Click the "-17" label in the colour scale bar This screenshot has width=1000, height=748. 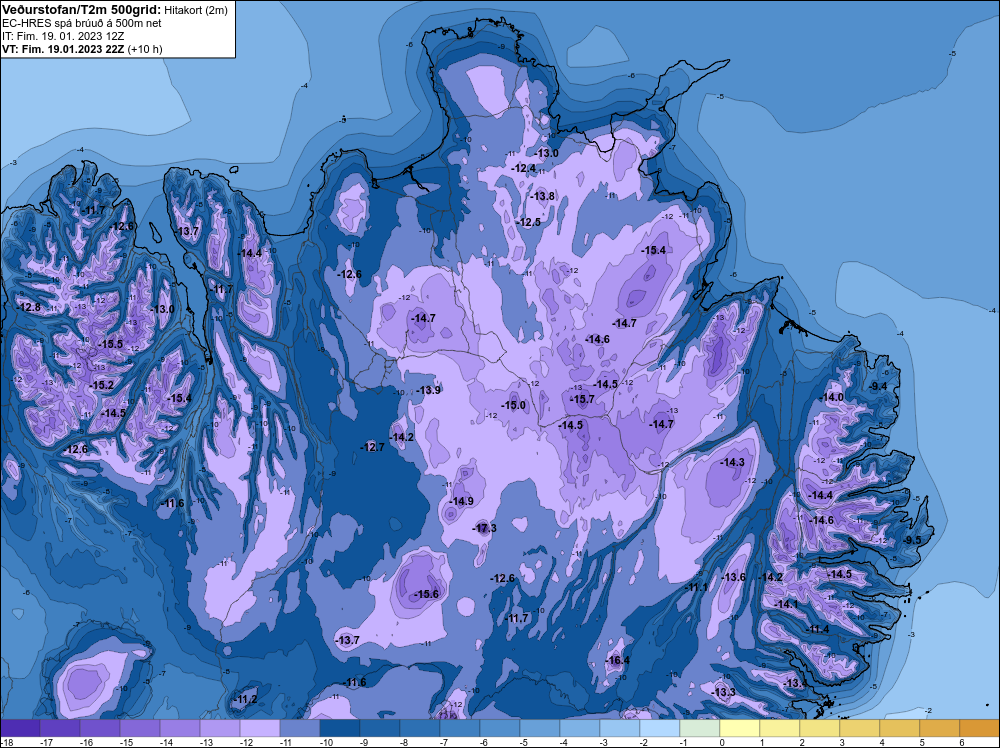pos(46,742)
